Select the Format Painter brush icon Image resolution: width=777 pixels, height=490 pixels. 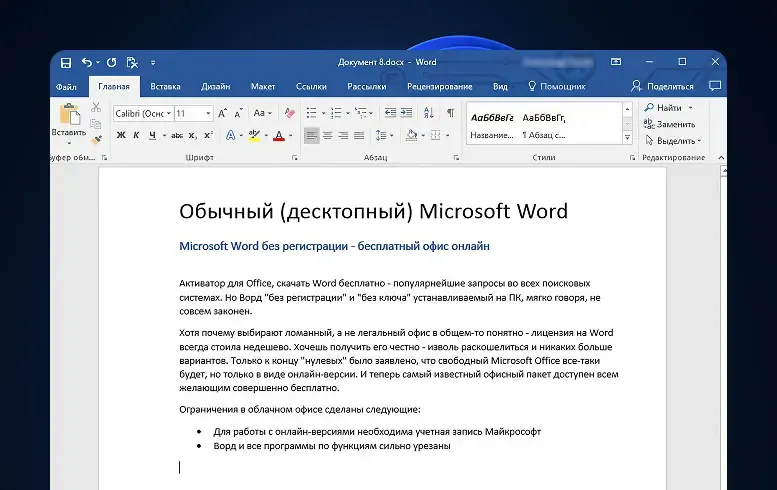[x=96, y=140]
